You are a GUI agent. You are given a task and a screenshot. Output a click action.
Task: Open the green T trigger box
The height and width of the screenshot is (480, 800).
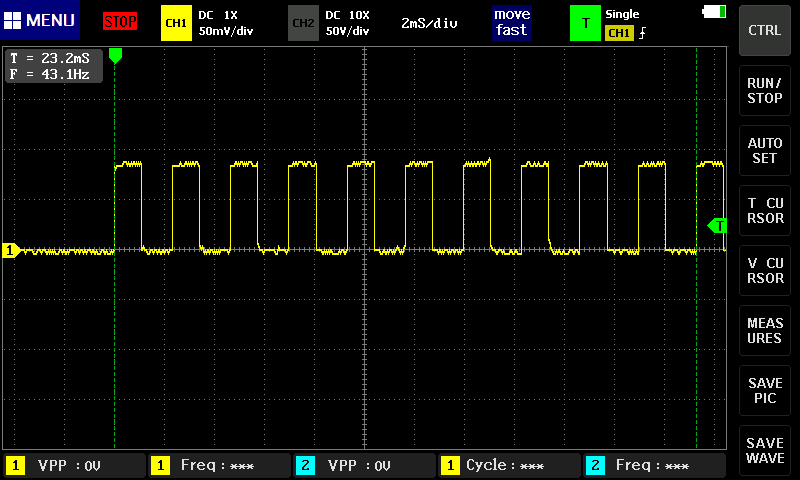tap(585, 23)
